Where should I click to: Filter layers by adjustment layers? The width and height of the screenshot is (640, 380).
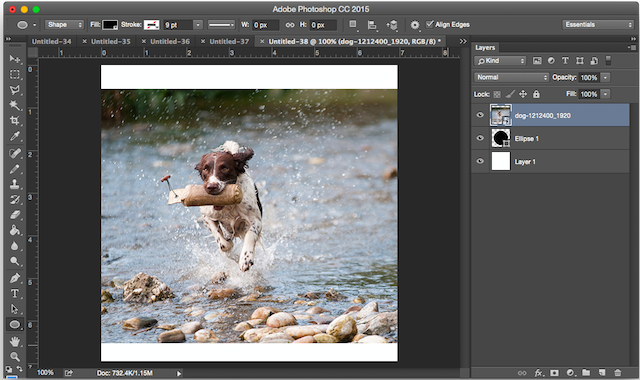point(551,60)
